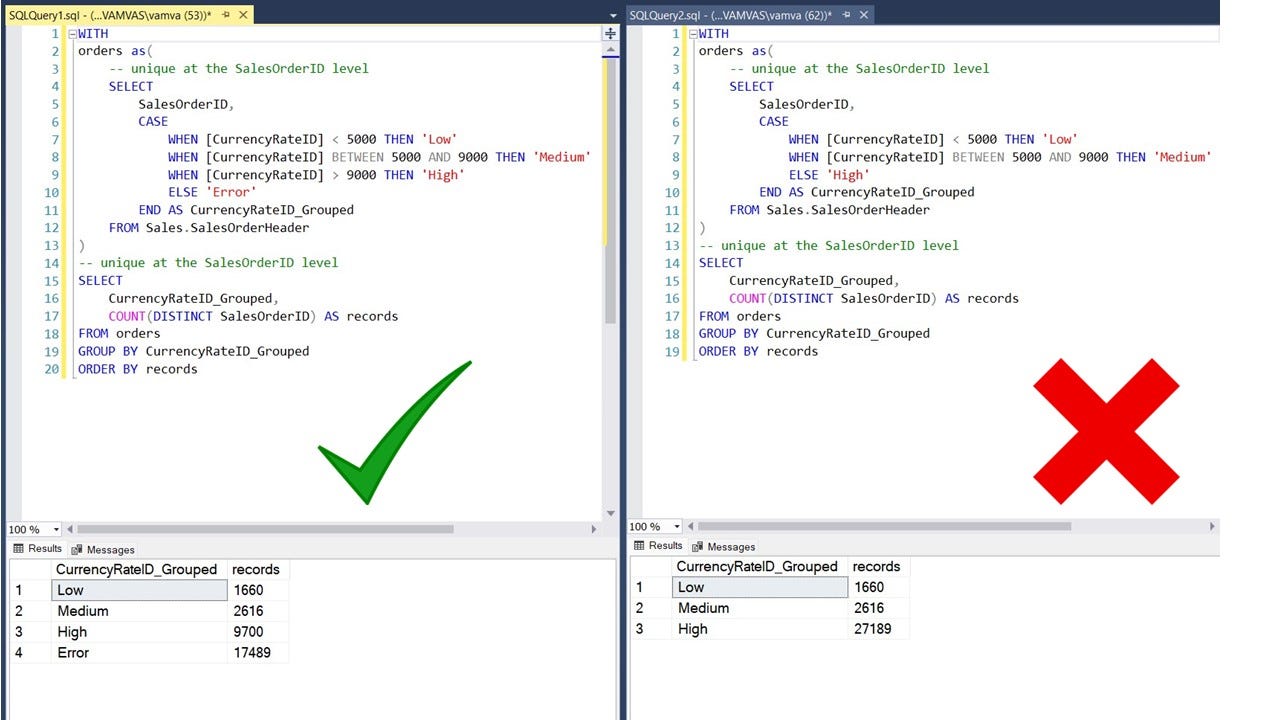Select CurrencyRateID_Grouped column header in SQLQuery1 results
This screenshot has height=720, width=1280.
[138, 569]
